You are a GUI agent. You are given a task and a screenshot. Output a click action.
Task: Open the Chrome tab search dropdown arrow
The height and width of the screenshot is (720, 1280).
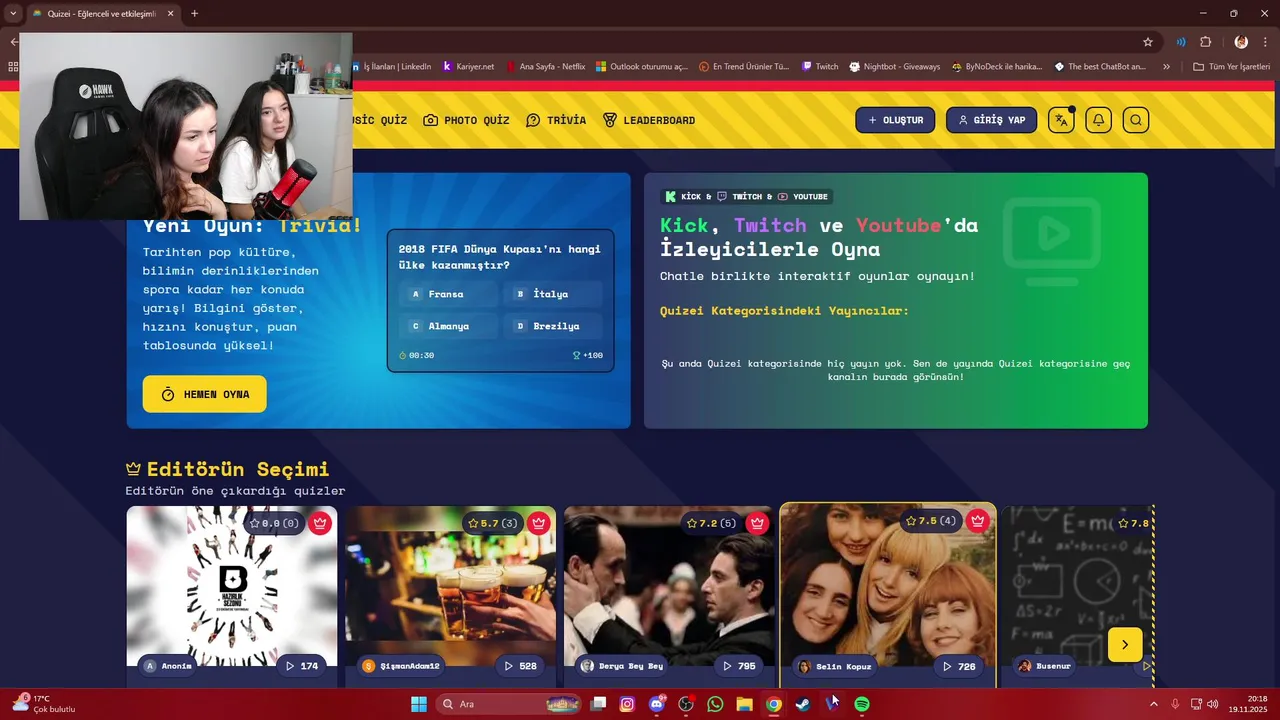[13, 13]
